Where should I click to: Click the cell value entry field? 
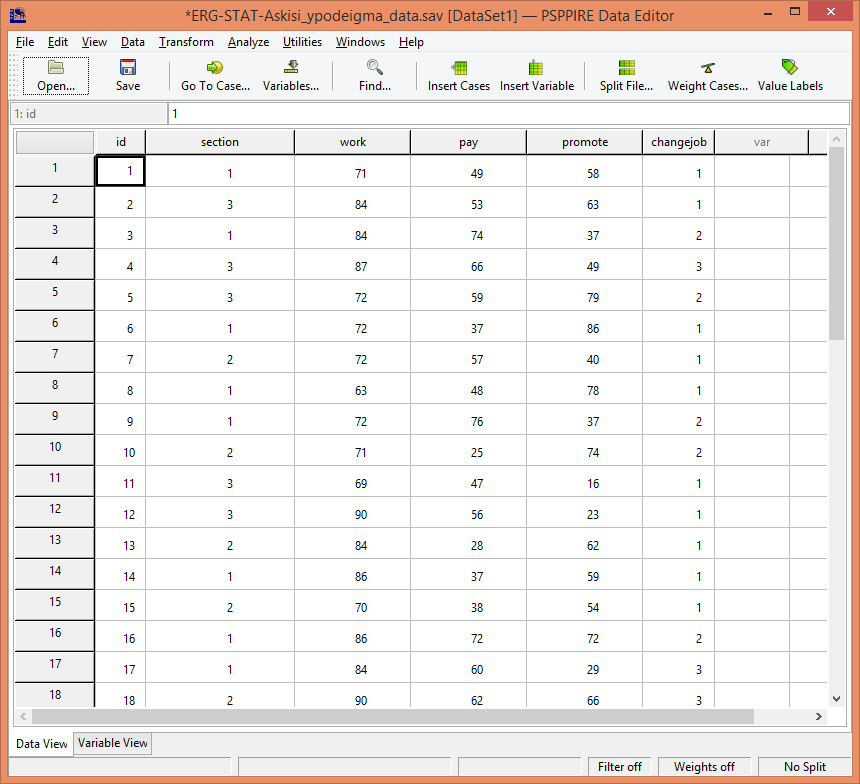(x=508, y=114)
